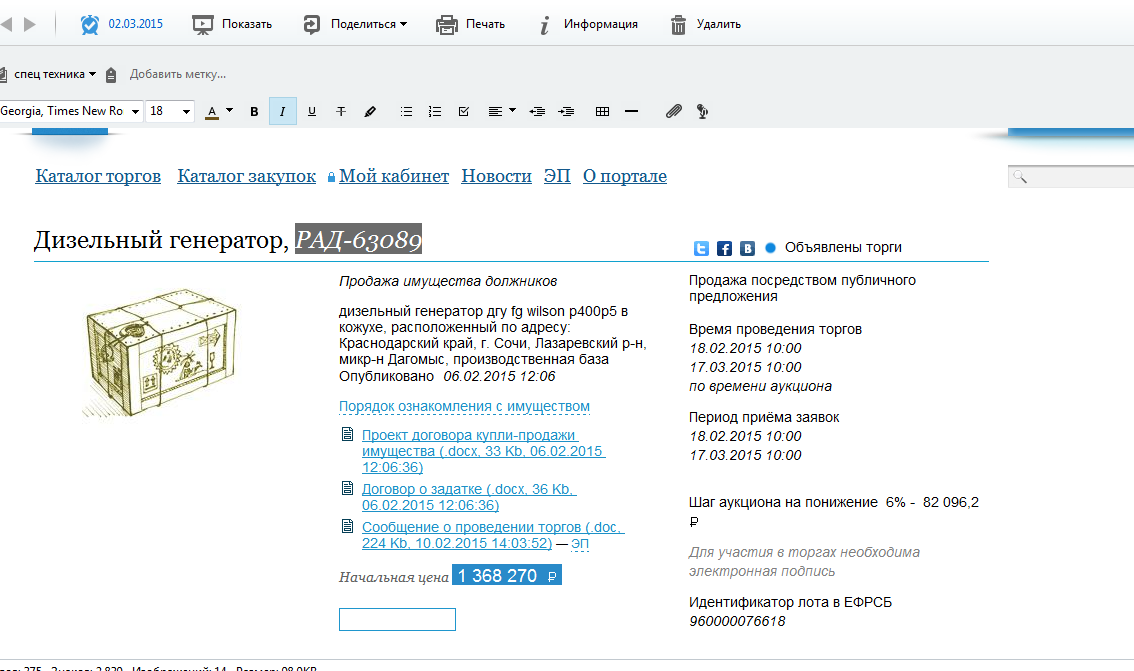Screen dimensions: 1134x671
Task: Click the Добавить метку tag field
Action: pos(177,74)
